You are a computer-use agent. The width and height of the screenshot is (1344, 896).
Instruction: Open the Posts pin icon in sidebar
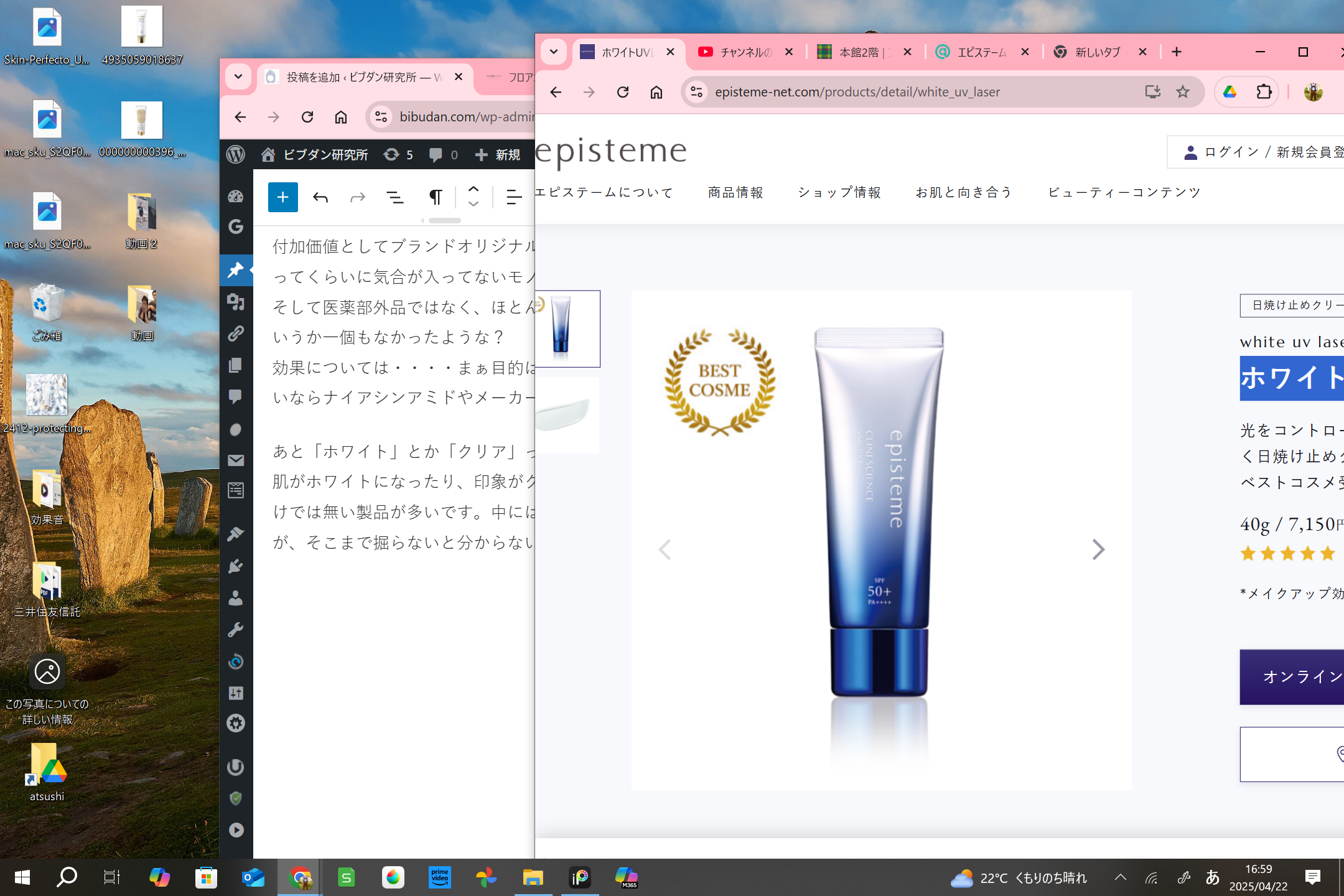pos(236,270)
